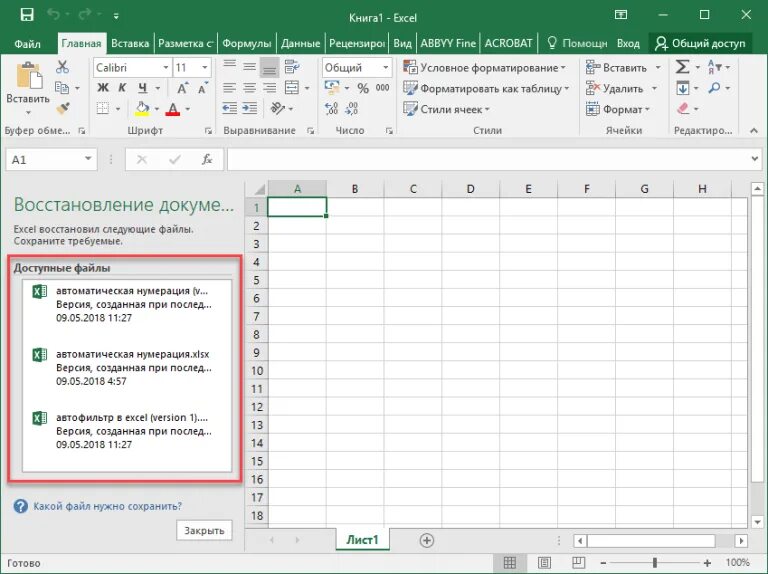Open the Calibri font name dropdown

pos(166,68)
